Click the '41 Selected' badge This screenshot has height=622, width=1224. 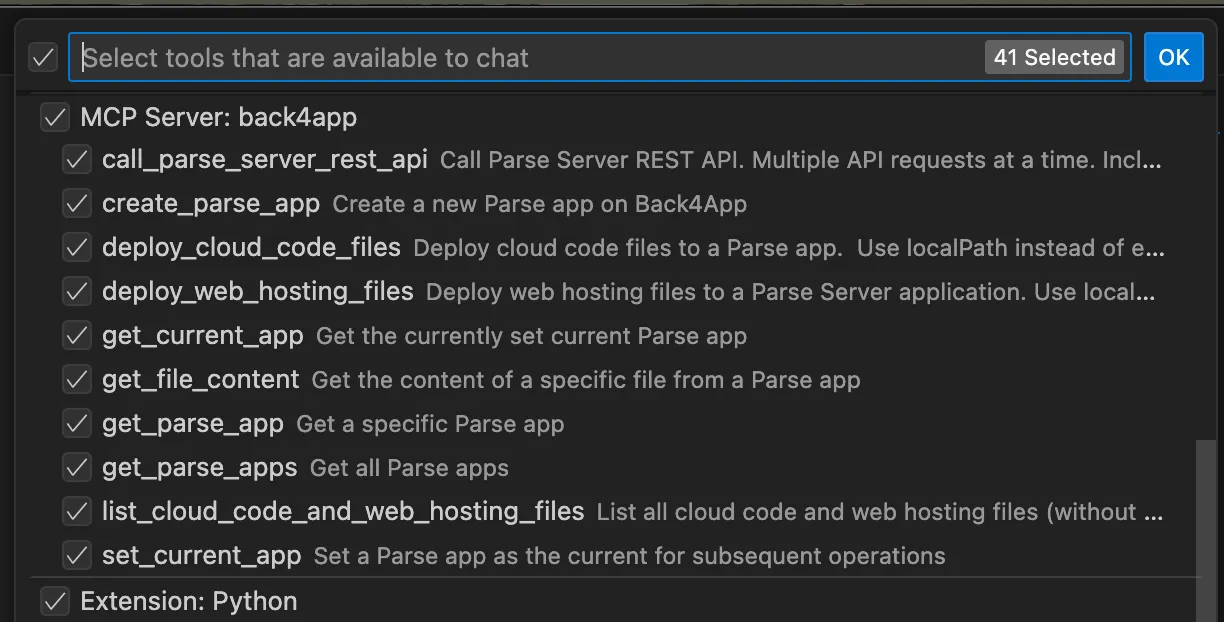click(1054, 57)
